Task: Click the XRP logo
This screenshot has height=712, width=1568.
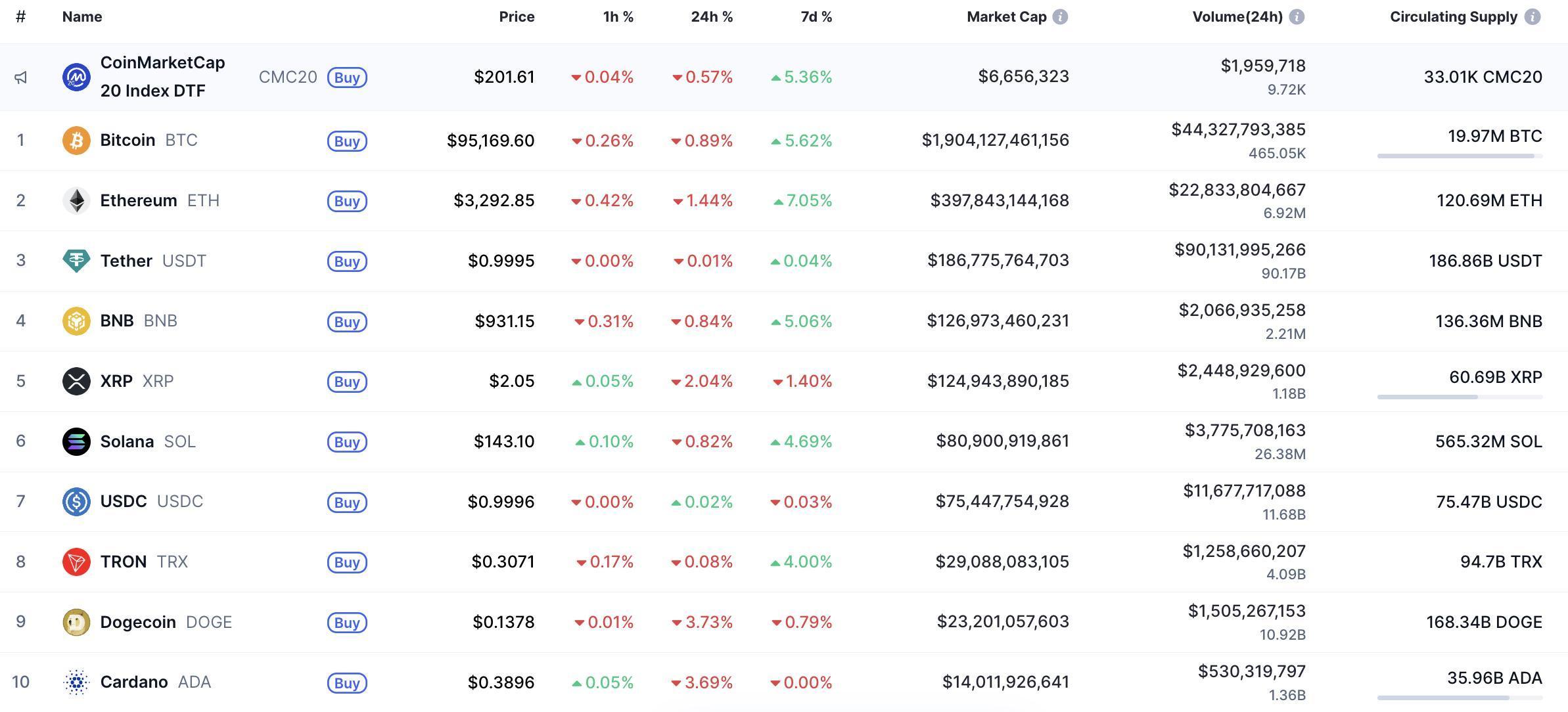Action: pyautogui.click(x=76, y=381)
